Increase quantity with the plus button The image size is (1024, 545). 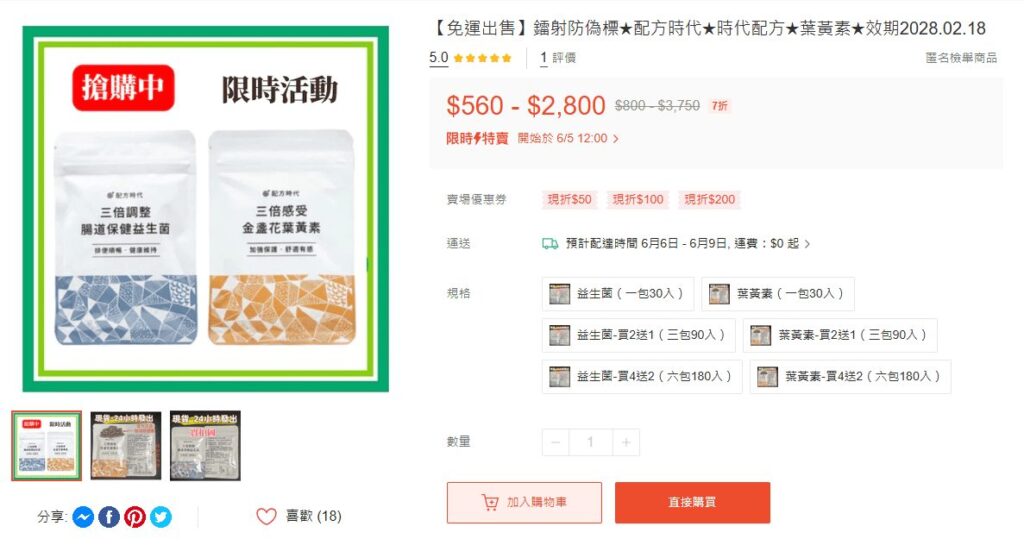point(626,443)
